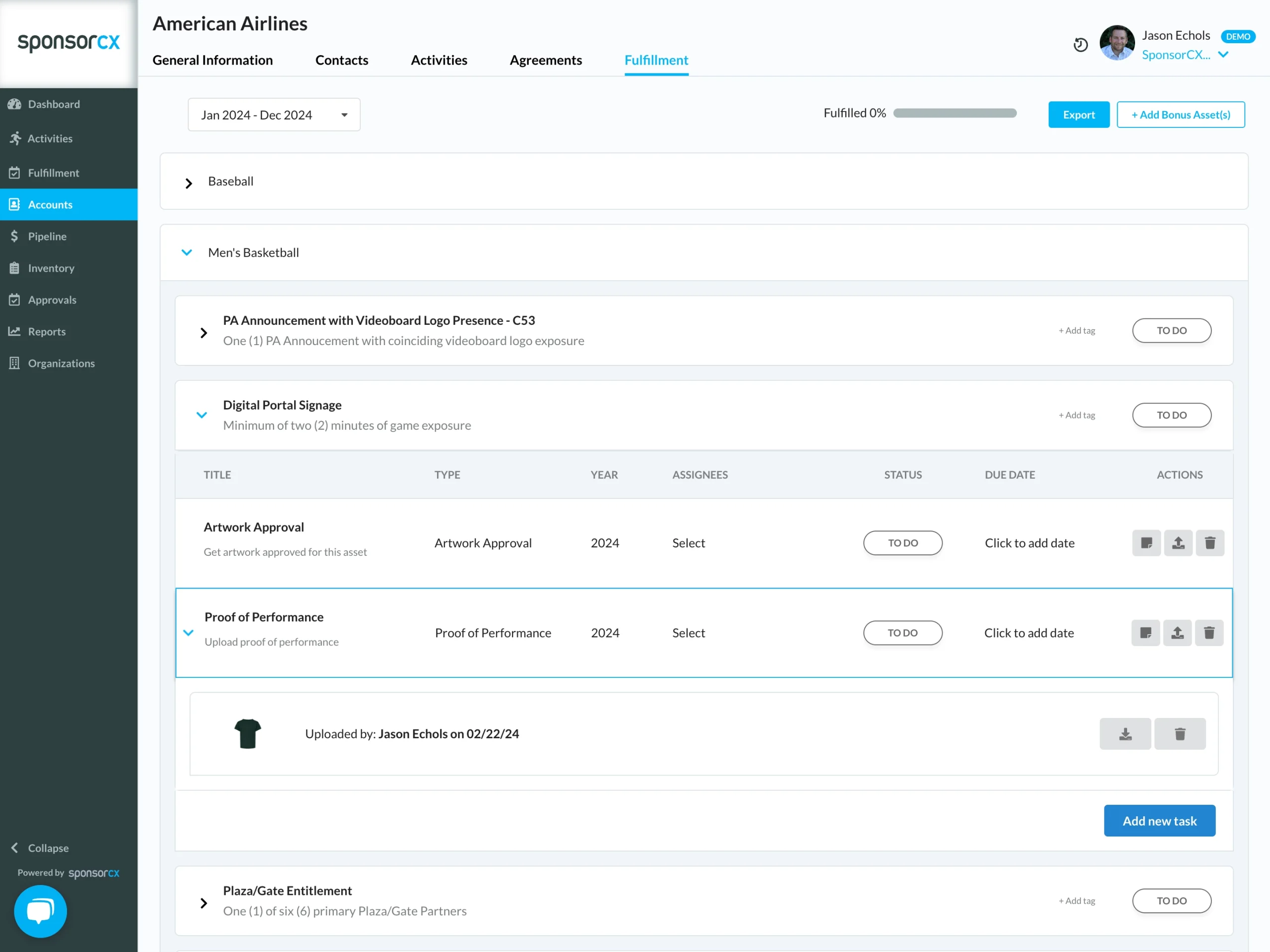
Task: Open Select assignees for Proof of Performance
Action: point(689,633)
